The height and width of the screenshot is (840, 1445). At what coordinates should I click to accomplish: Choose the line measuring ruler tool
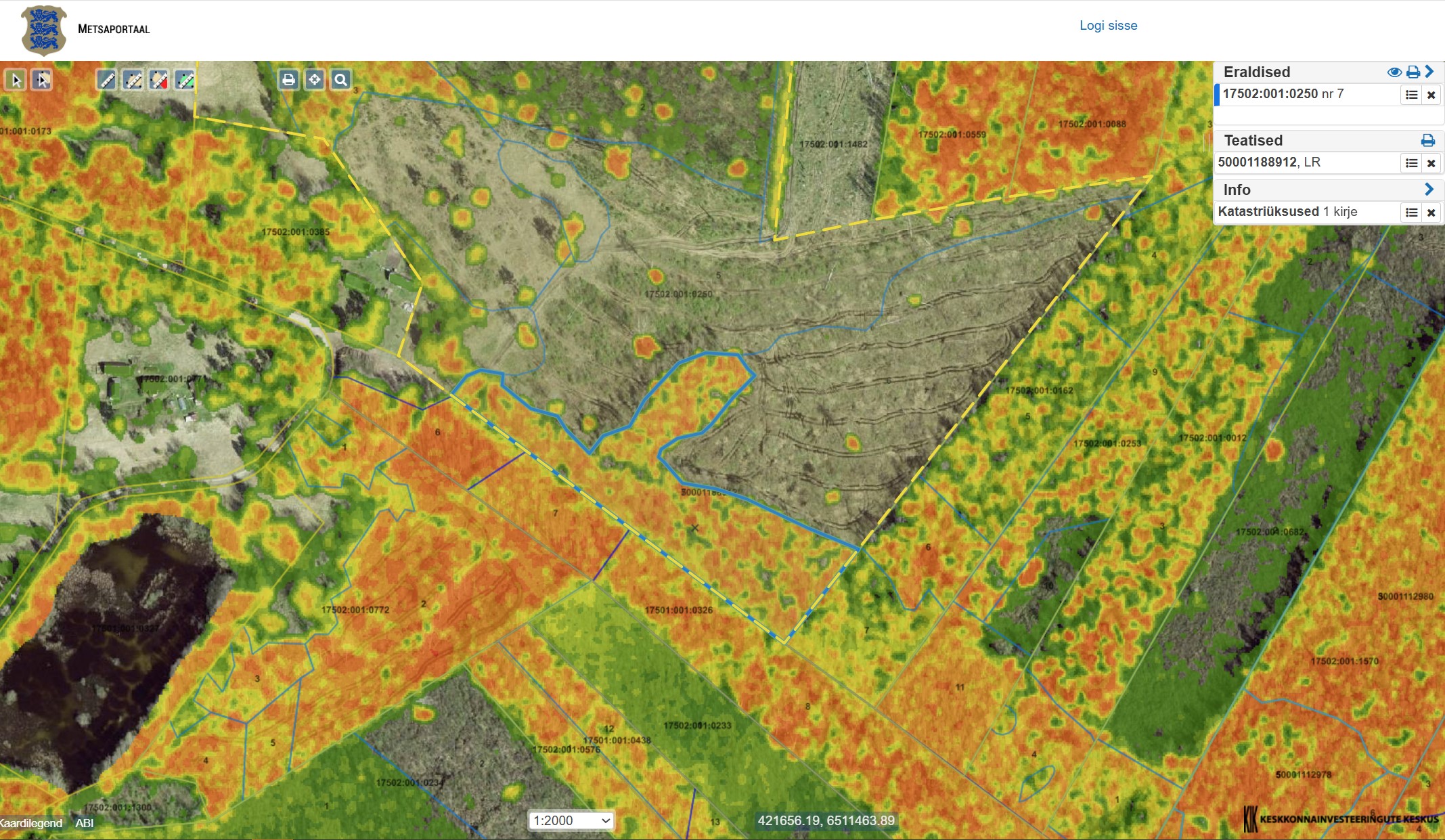pos(106,80)
